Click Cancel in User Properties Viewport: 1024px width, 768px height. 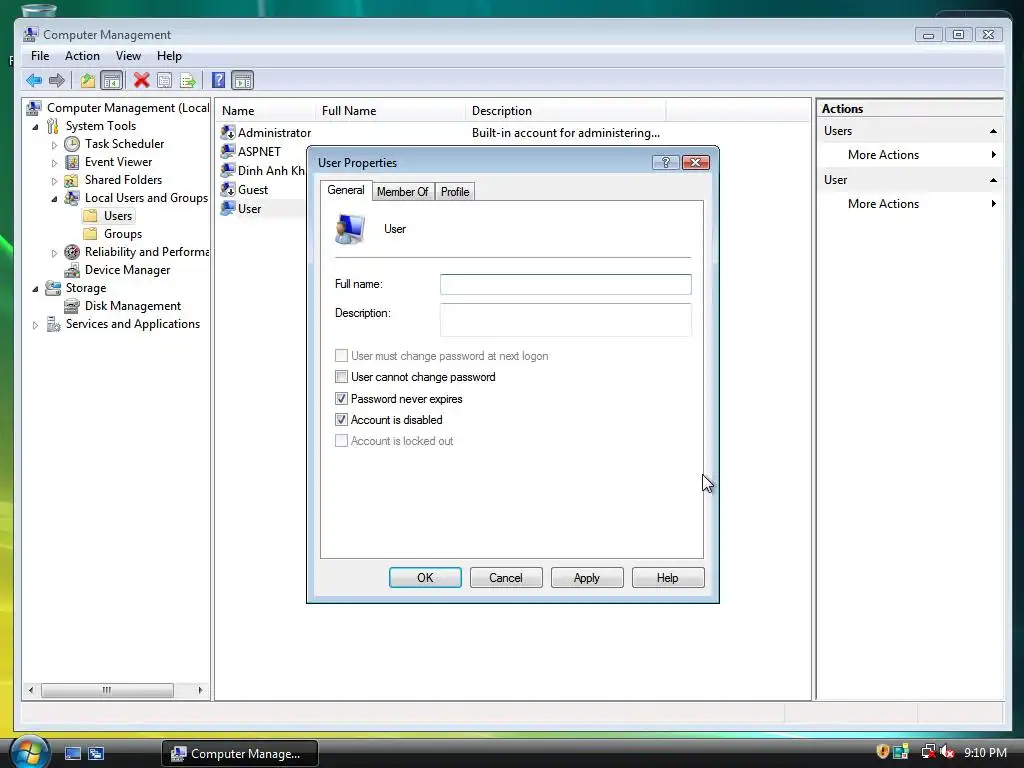click(506, 578)
